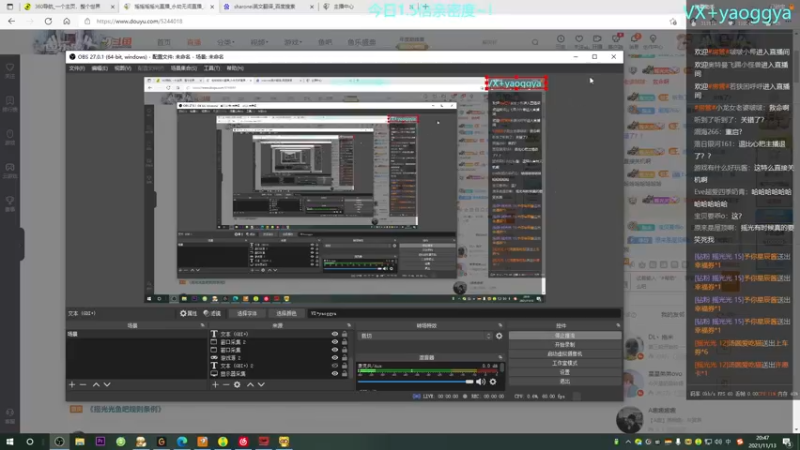The height and width of the screenshot is (450, 800).
Task: Open the 视图(V) menu in OBS
Action: 122,68
